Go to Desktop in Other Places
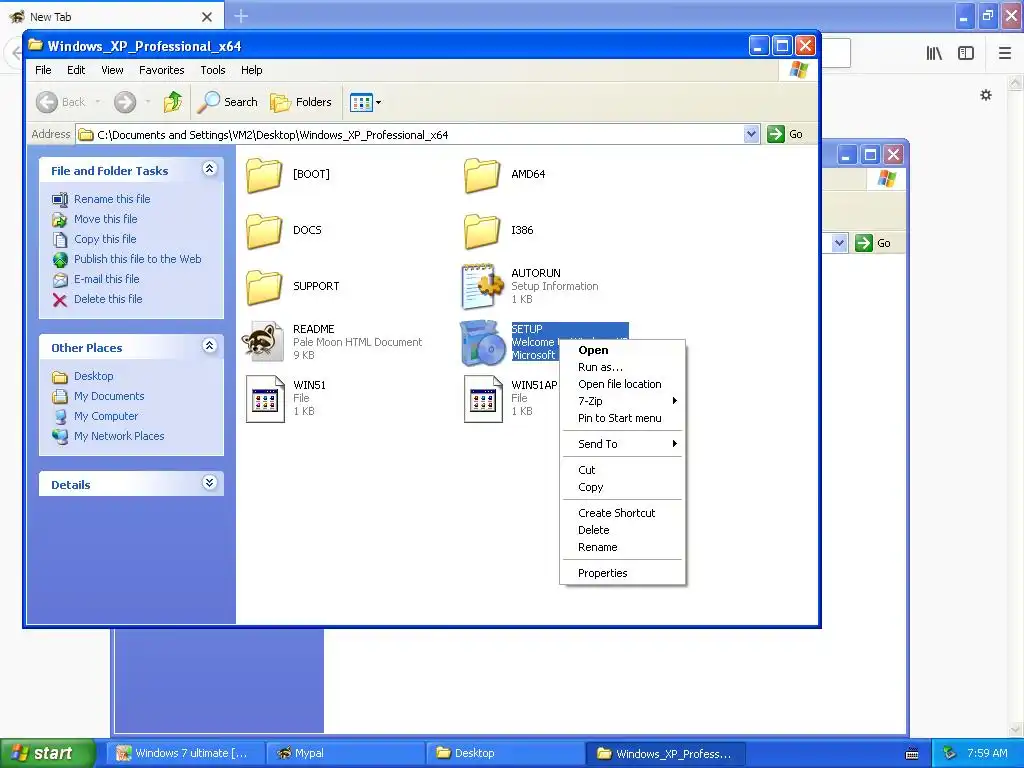The width and height of the screenshot is (1024, 768). click(93, 376)
